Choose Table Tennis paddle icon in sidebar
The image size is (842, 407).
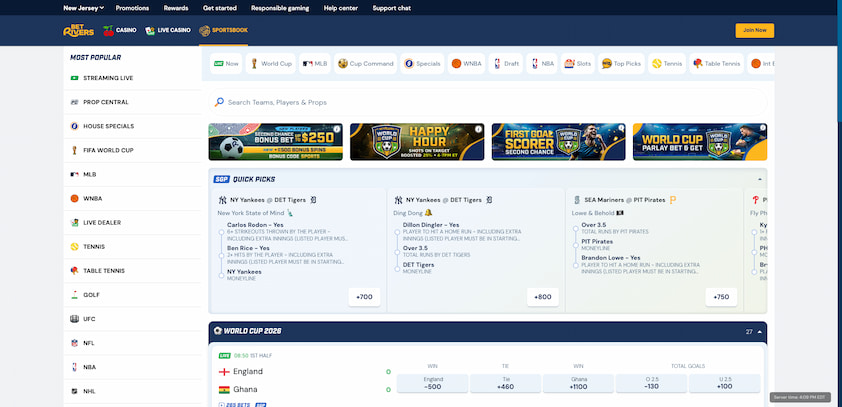tap(74, 271)
